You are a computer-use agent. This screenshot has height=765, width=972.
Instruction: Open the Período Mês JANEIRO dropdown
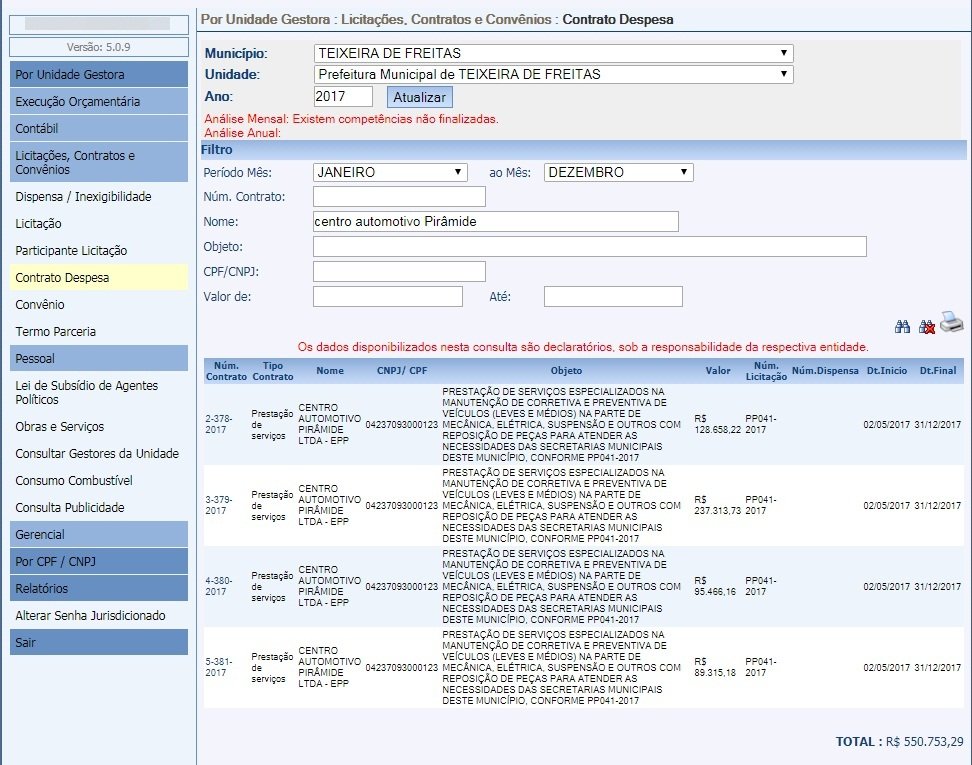(390, 172)
